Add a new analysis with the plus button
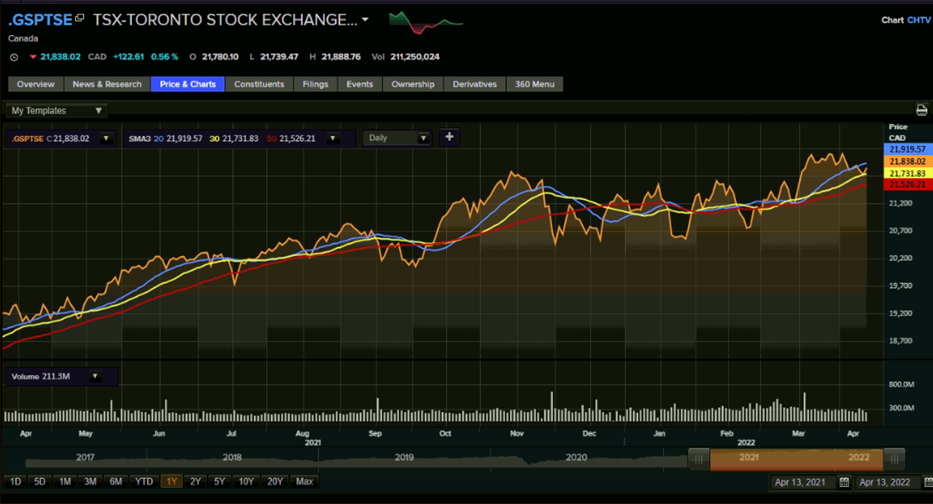This screenshot has height=504, width=933. pos(449,137)
